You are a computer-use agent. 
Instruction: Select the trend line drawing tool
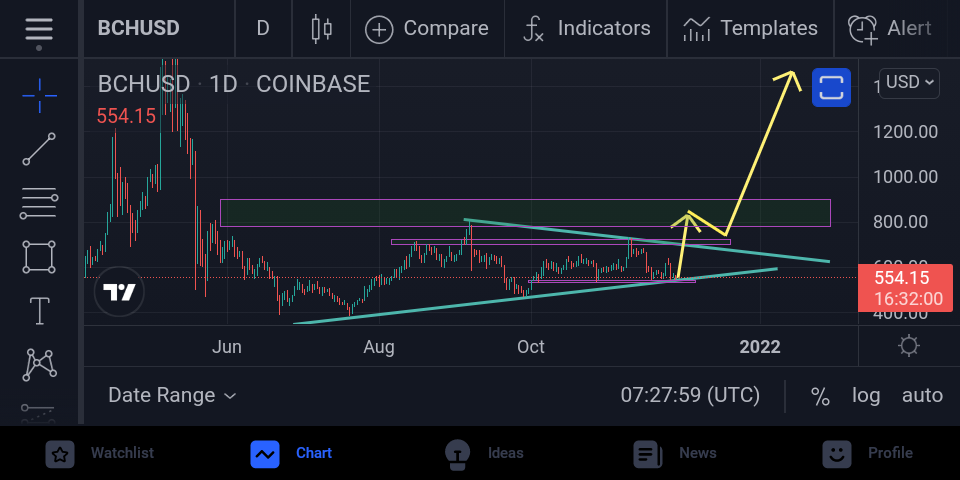click(x=39, y=149)
